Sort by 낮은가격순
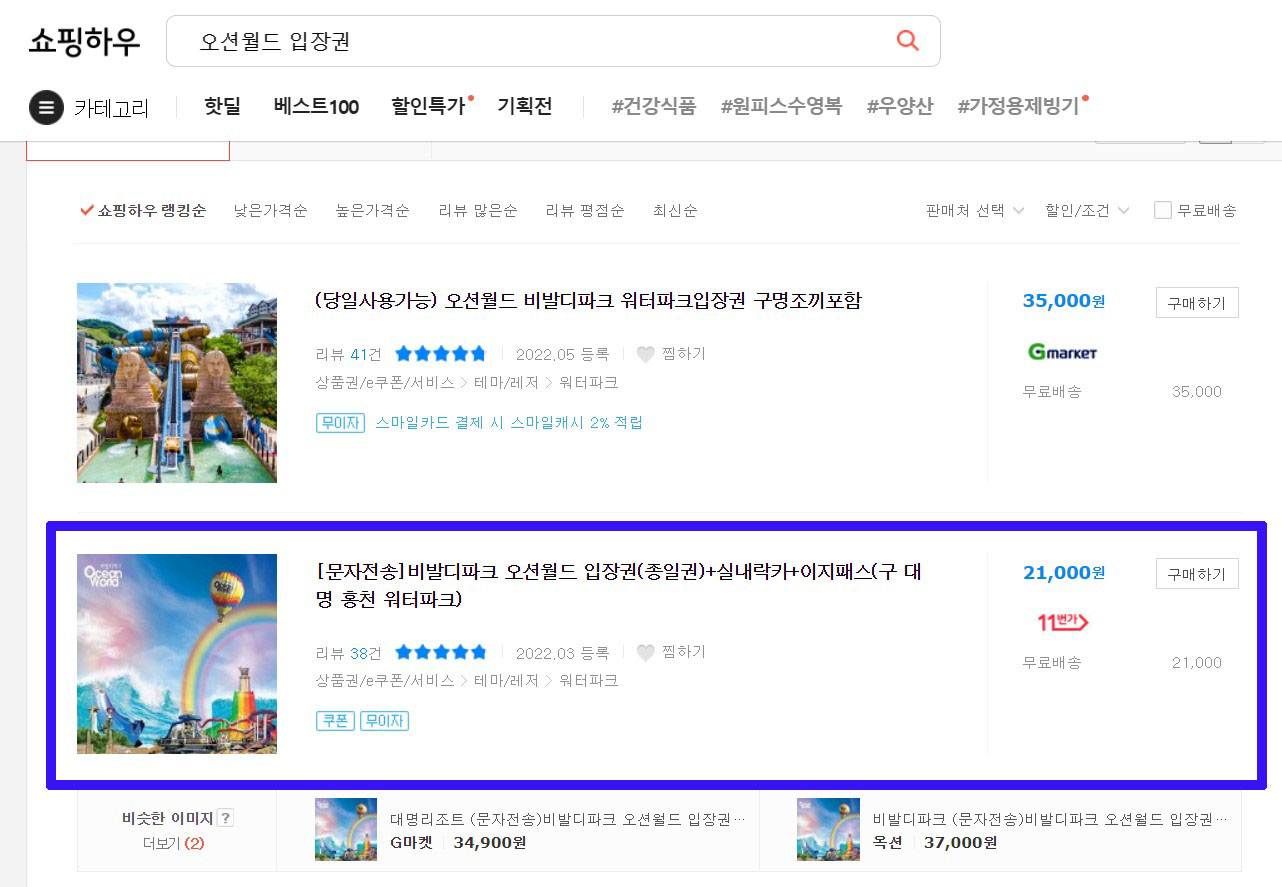The image size is (1282, 887). tap(270, 210)
